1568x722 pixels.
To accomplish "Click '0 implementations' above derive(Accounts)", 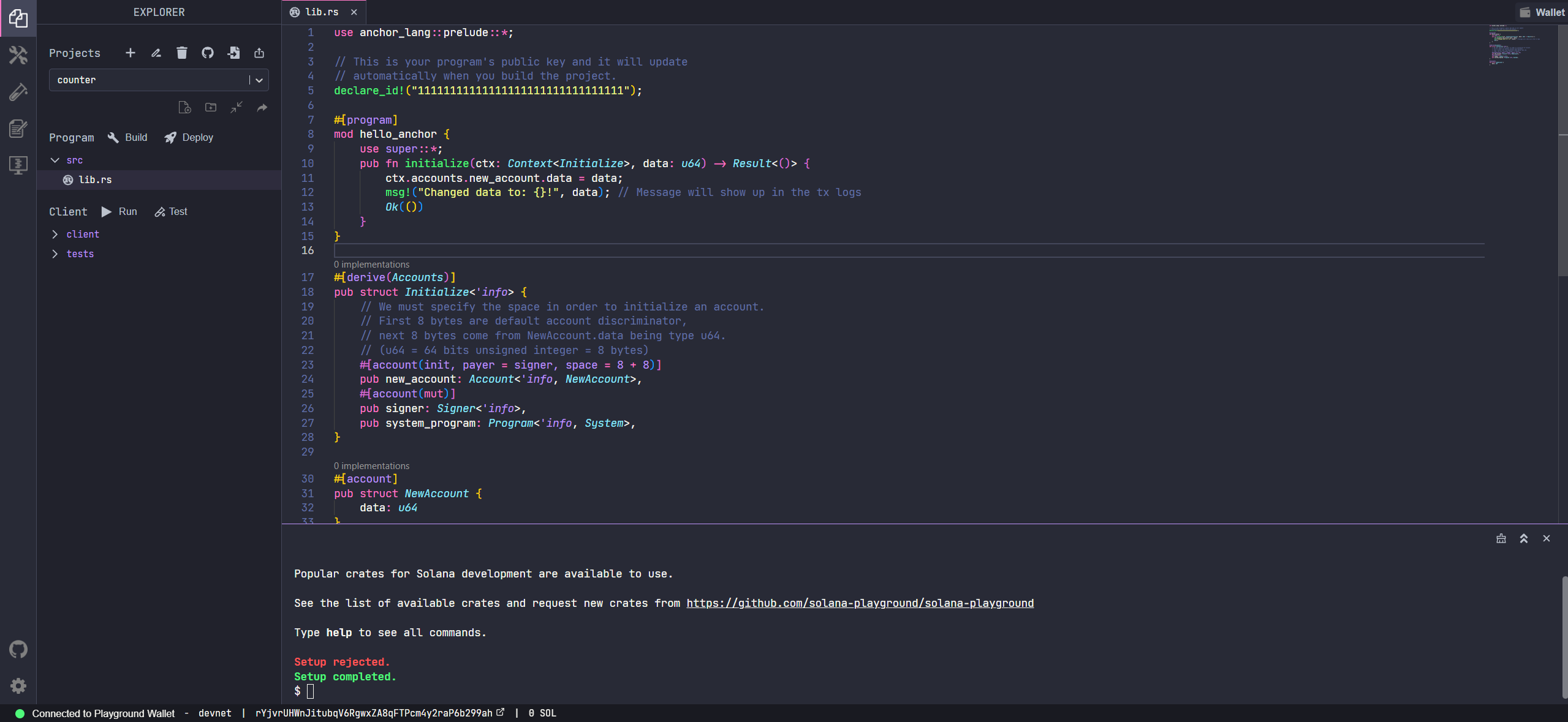I will (x=371, y=265).
